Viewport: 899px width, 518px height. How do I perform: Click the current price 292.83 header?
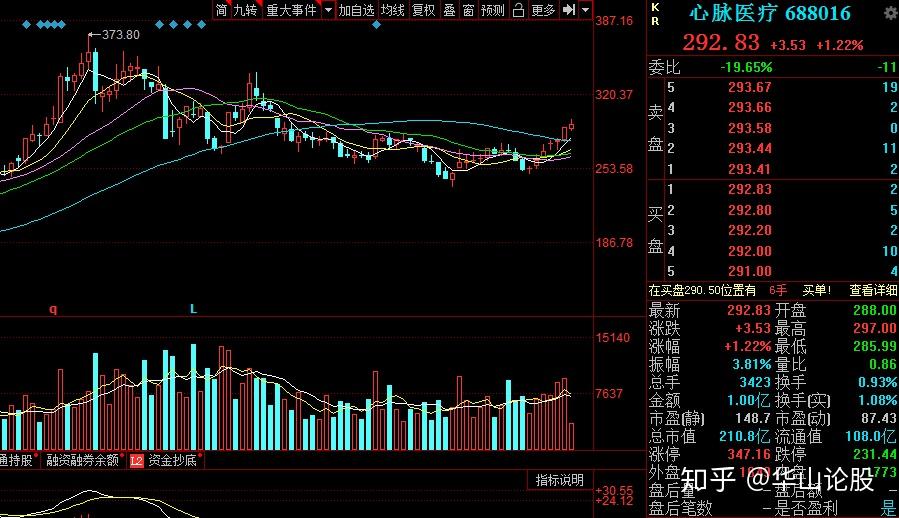pyautogui.click(x=721, y=42)
